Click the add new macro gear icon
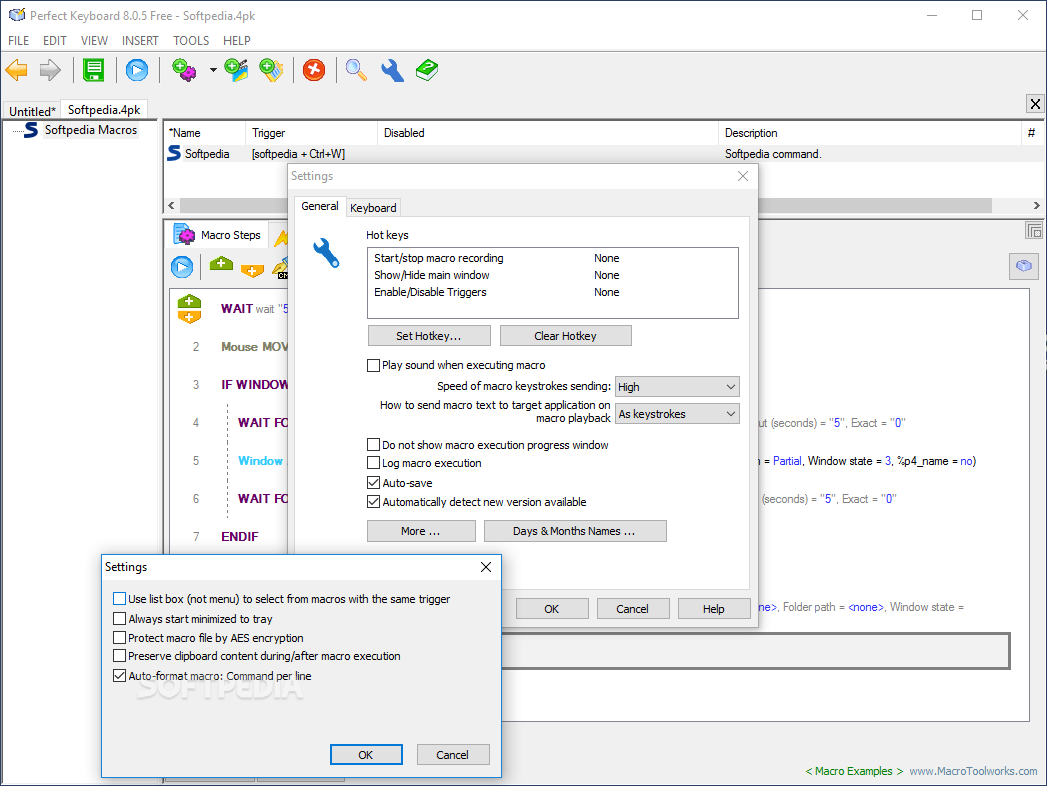 (184, 70)
